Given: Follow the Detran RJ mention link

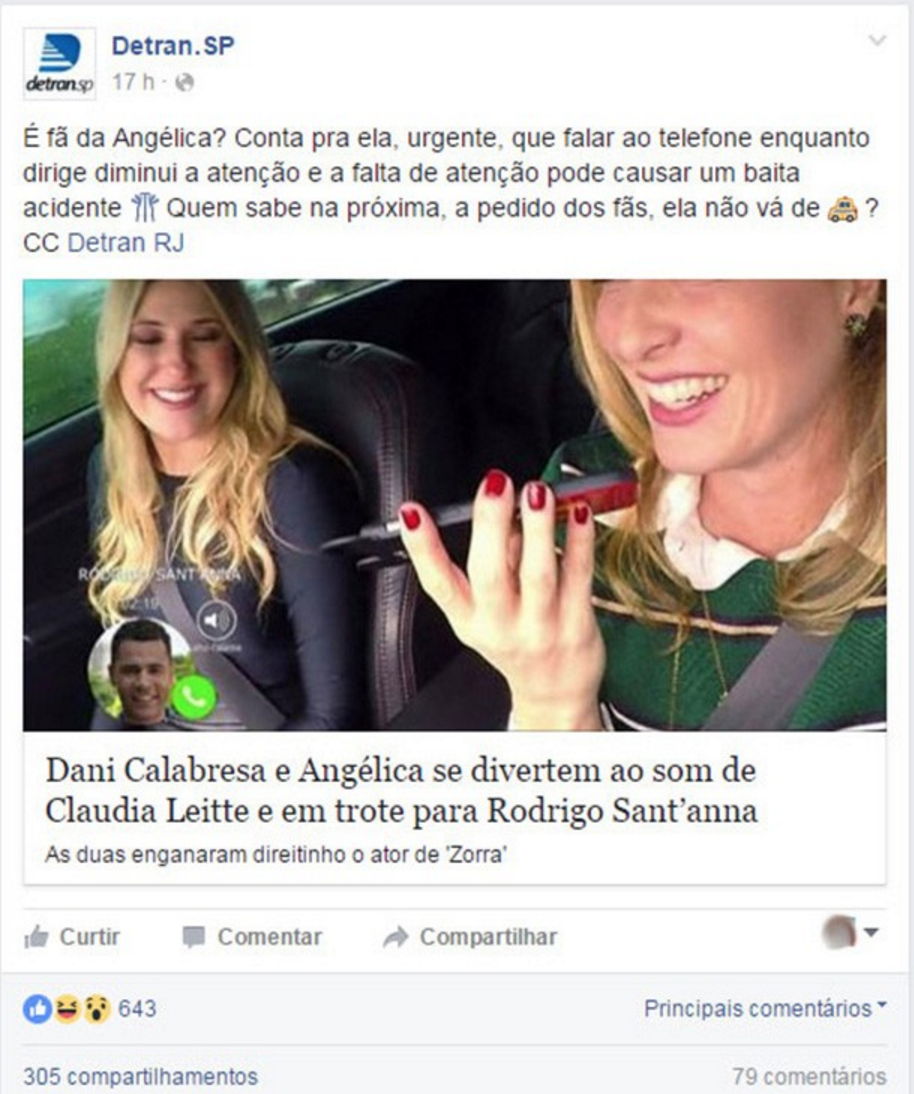Looking at the screenshot, I should 126,243.
